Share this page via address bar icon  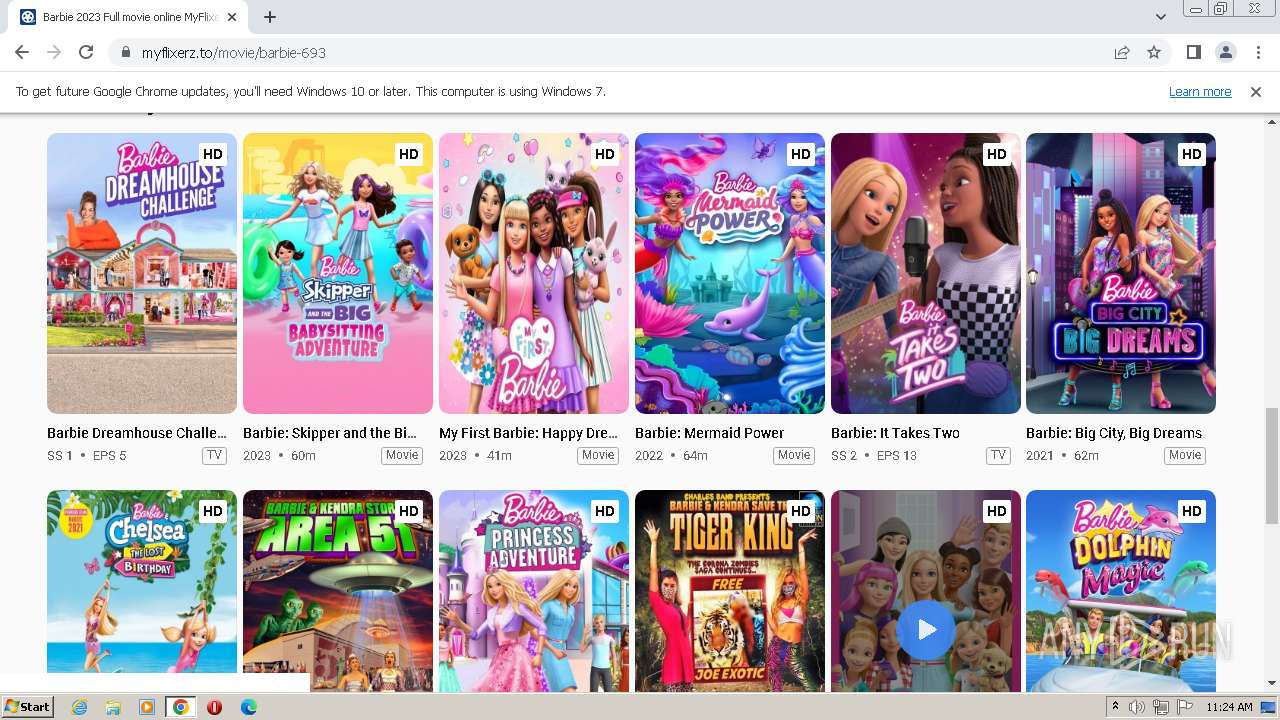(1122, 52)
